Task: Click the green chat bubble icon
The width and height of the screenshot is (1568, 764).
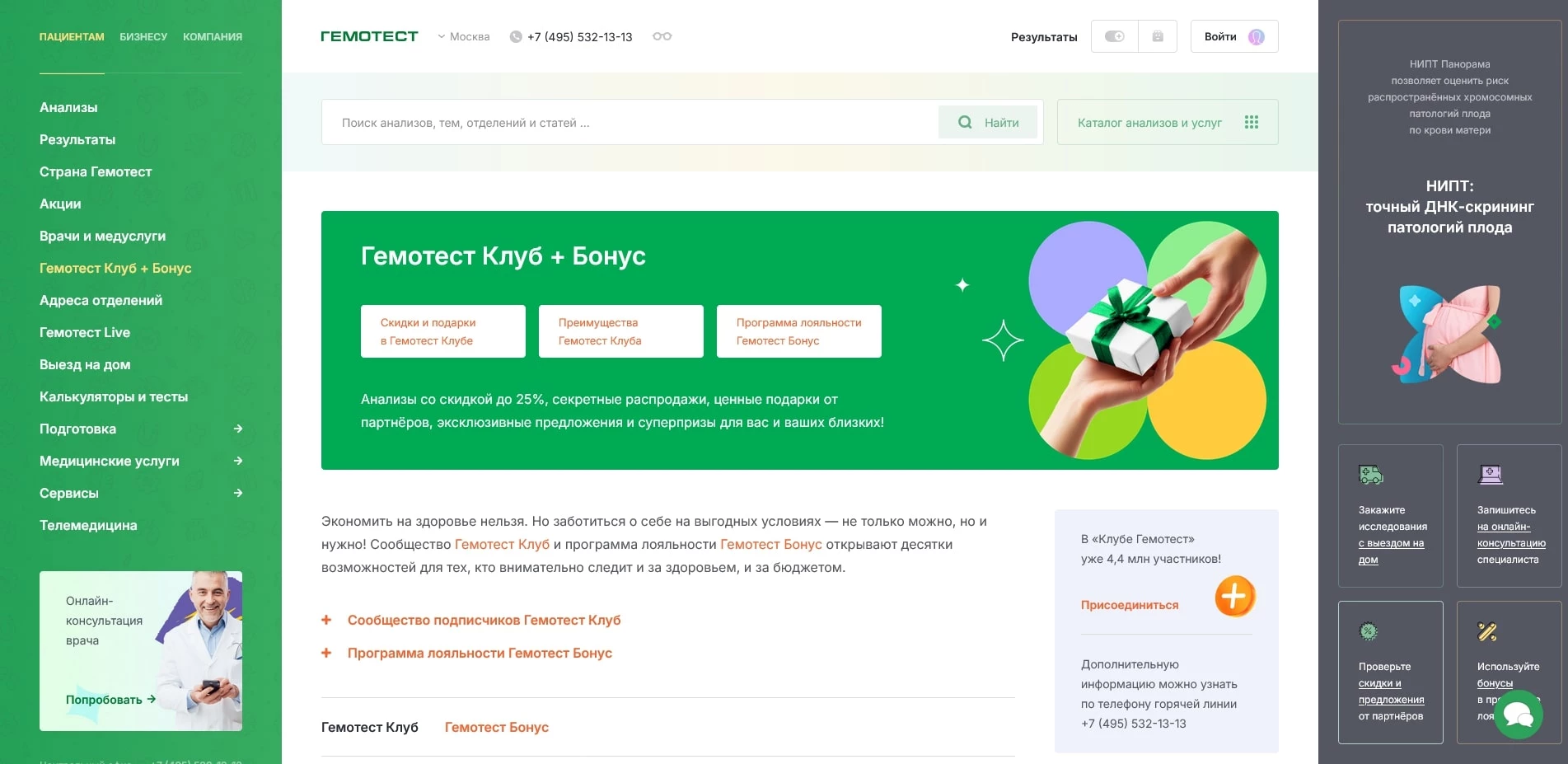Action: pyautogui.click(x=1518, y=715)
